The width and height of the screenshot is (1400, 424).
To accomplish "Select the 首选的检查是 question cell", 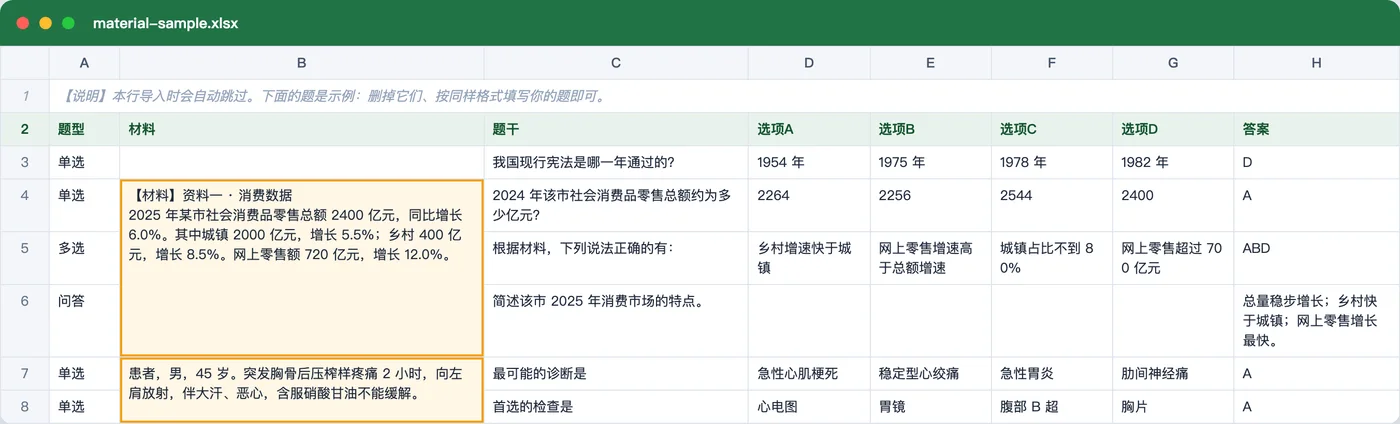I will [616, 407].
